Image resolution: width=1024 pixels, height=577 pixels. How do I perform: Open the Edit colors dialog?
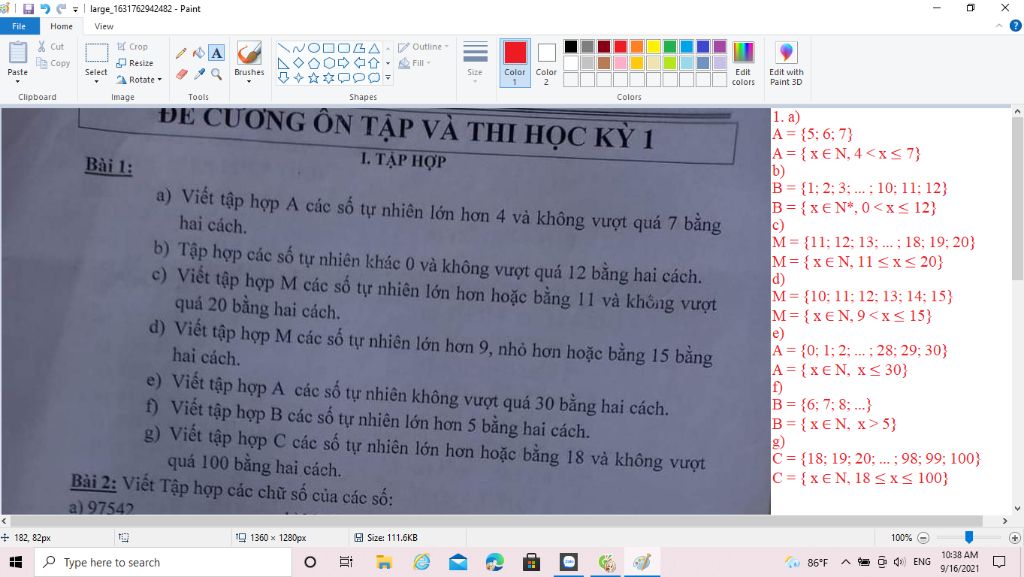click(743, 63)
